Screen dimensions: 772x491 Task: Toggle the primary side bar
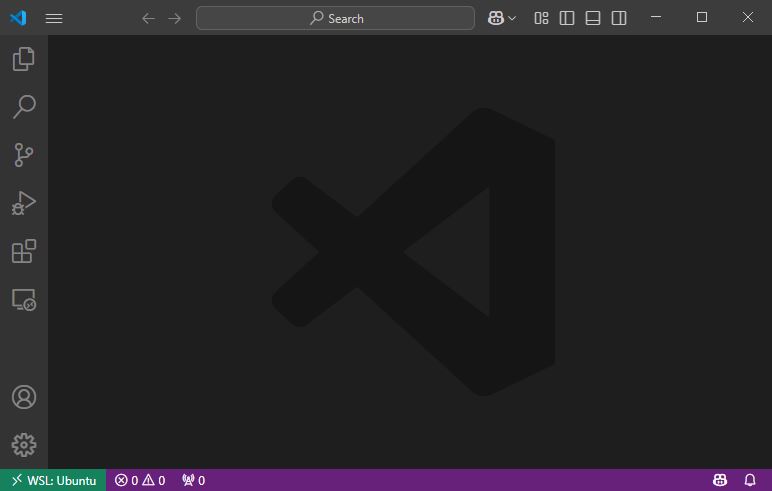click(567, 18)
